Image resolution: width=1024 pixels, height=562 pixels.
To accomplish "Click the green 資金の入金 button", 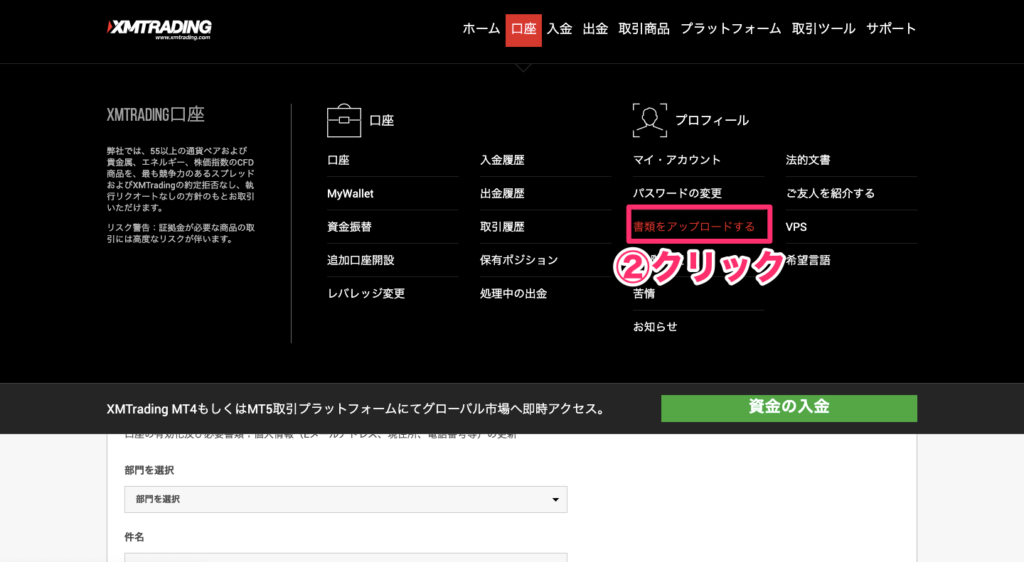I will pos(789,408).
